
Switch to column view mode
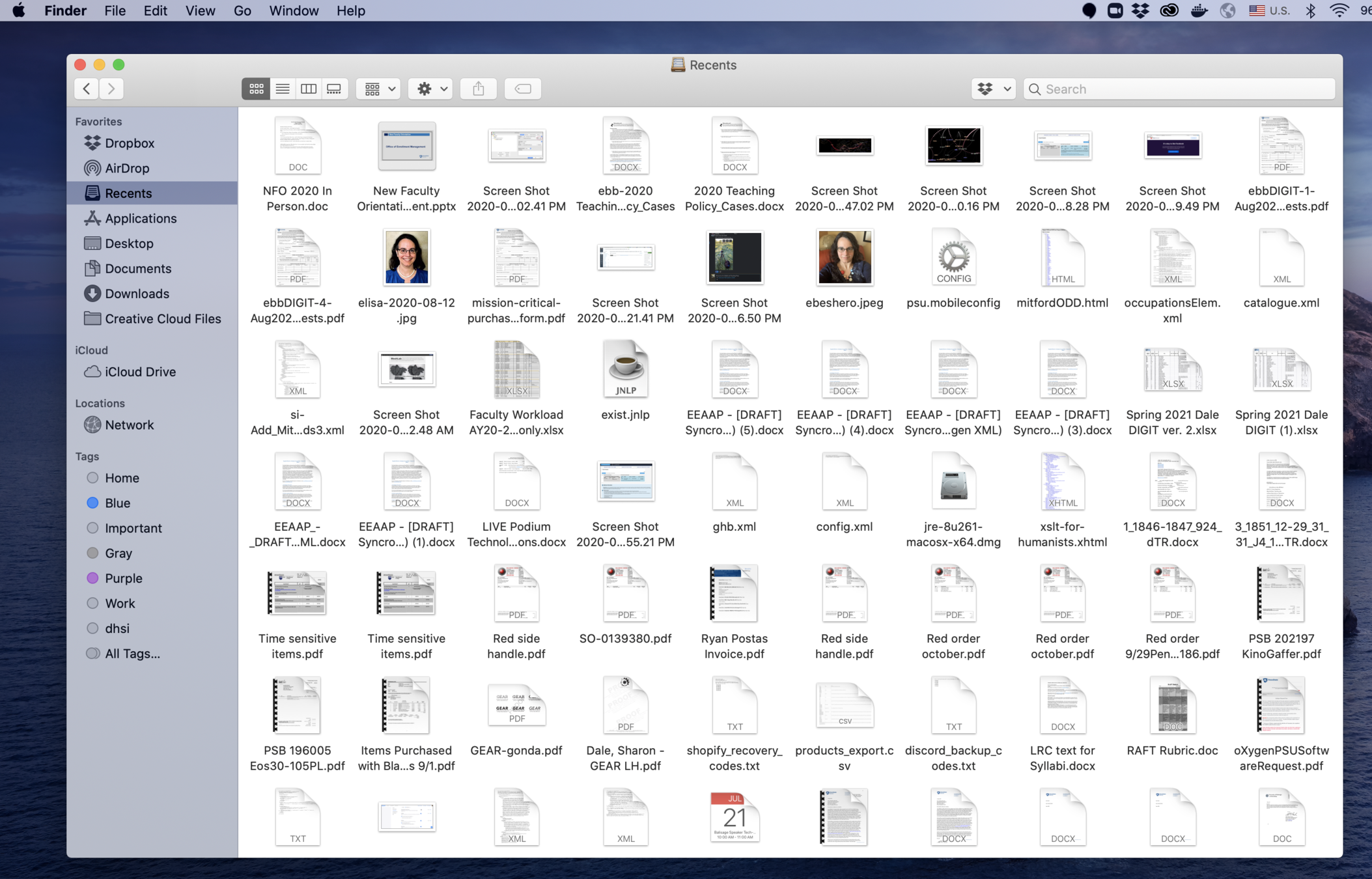click(x=308, y=89)
